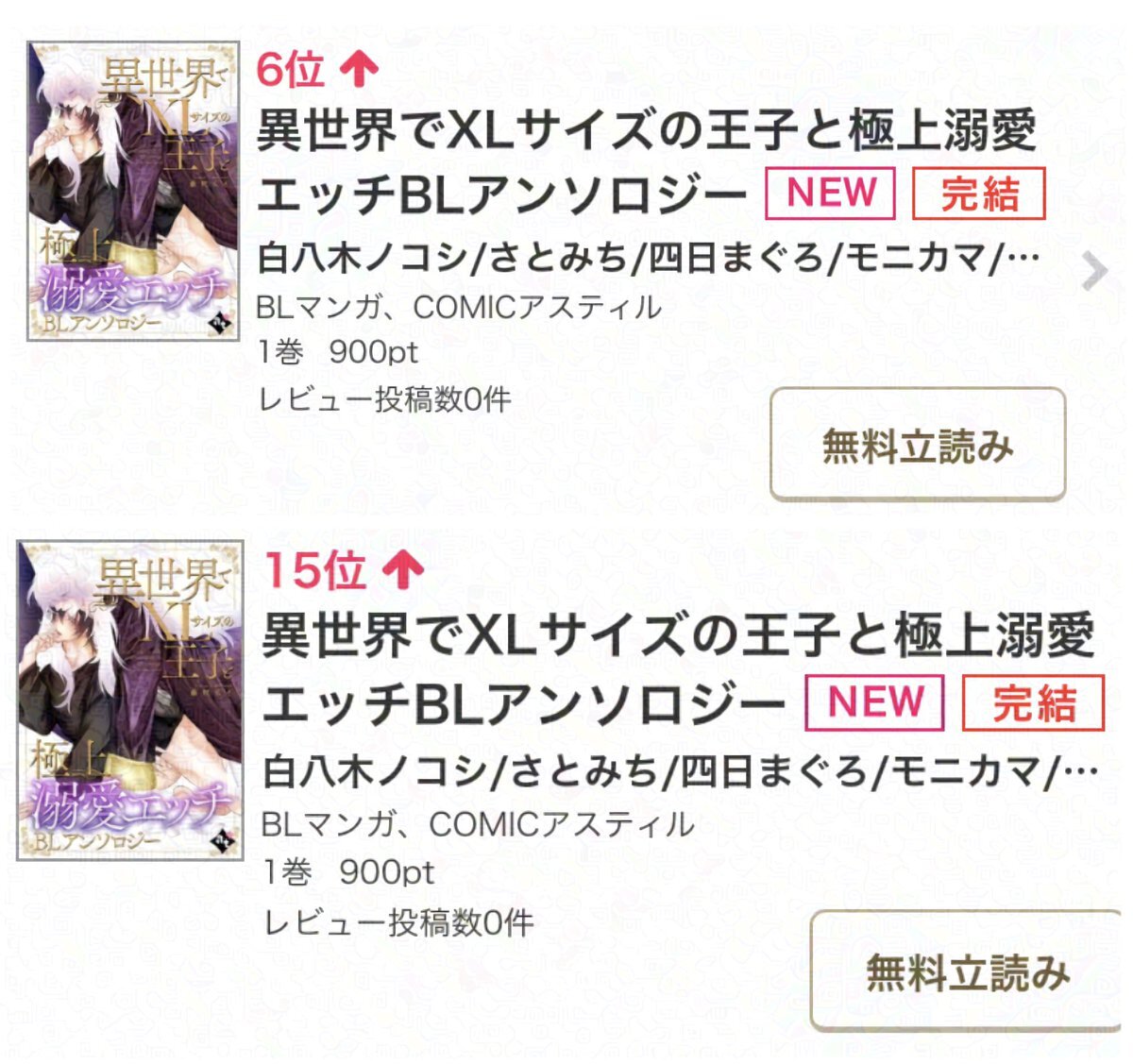Select the author line 白八木ノコシ in the 15位 entry
This screenshot has height=1064, width=1133.
tap(680, 771)
